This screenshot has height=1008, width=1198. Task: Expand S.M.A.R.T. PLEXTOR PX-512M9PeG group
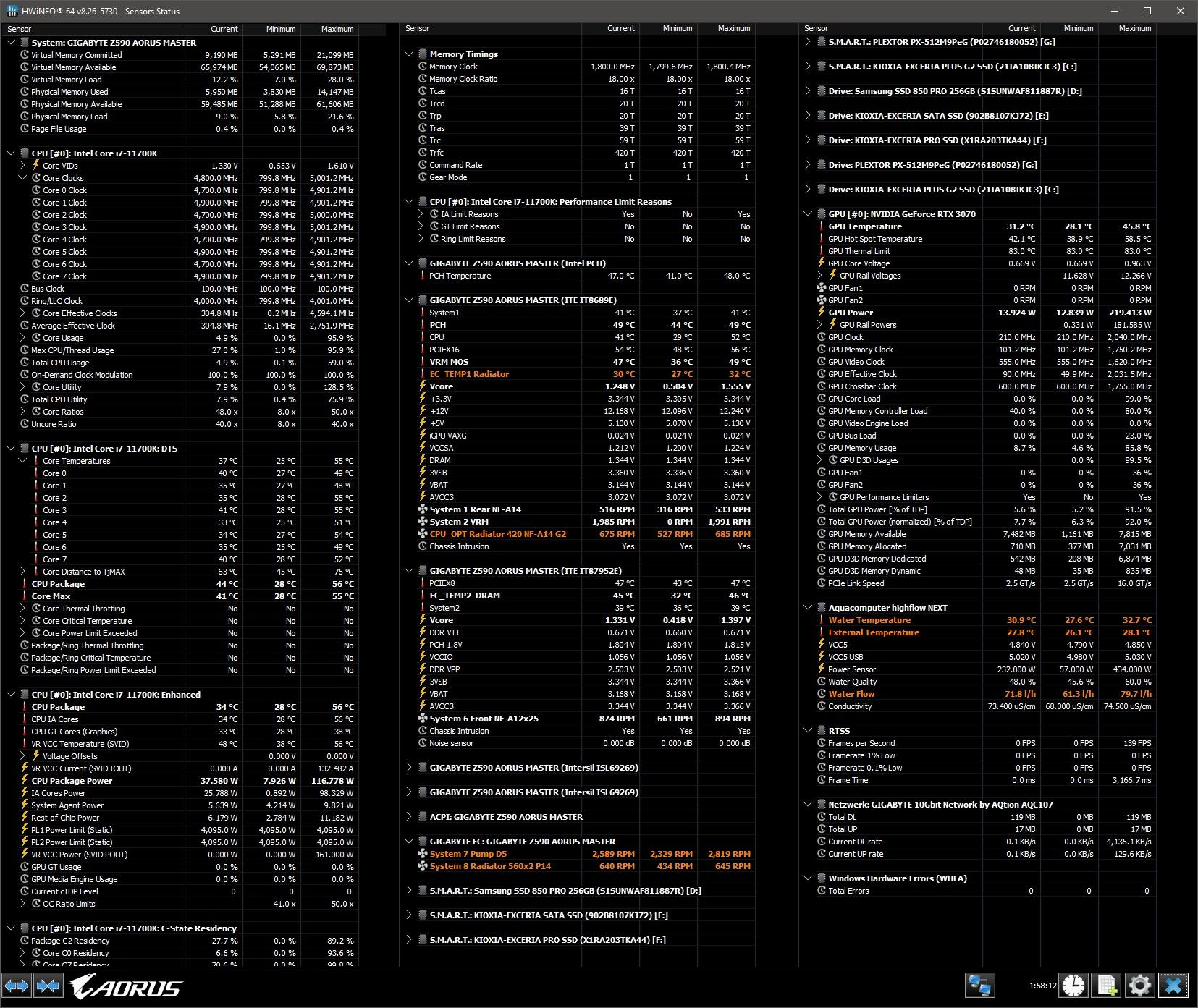click(808, 42)
